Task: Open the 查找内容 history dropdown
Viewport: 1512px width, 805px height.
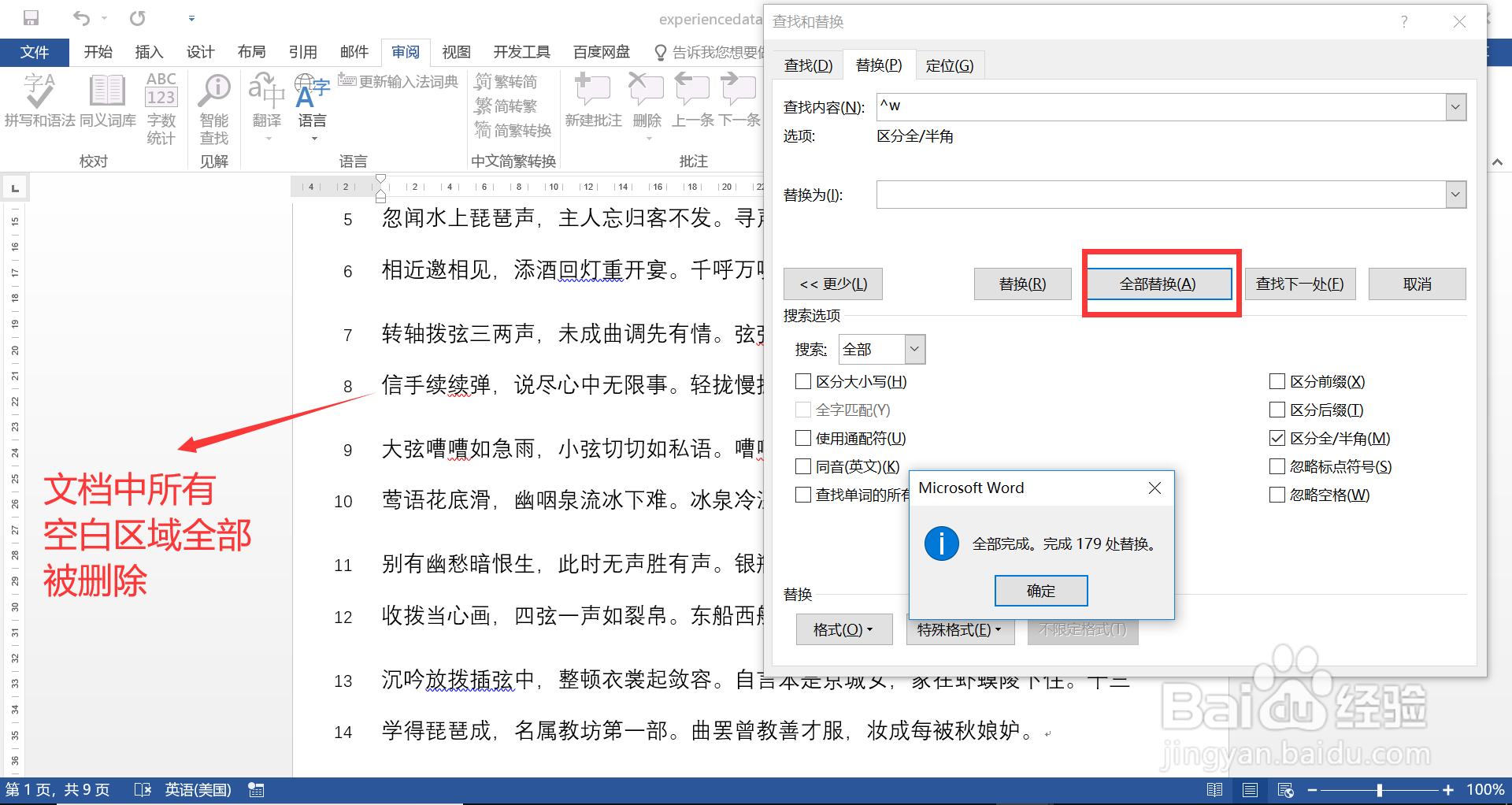Action: (1456, 107)
